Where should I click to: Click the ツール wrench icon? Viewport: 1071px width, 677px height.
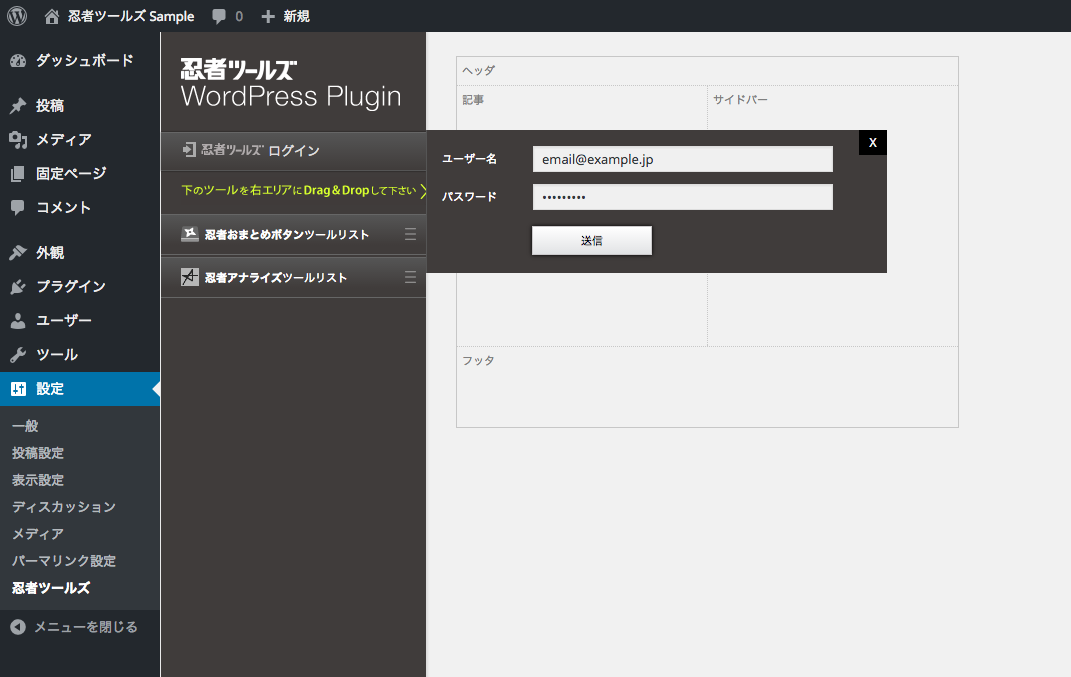coord(18,355)
